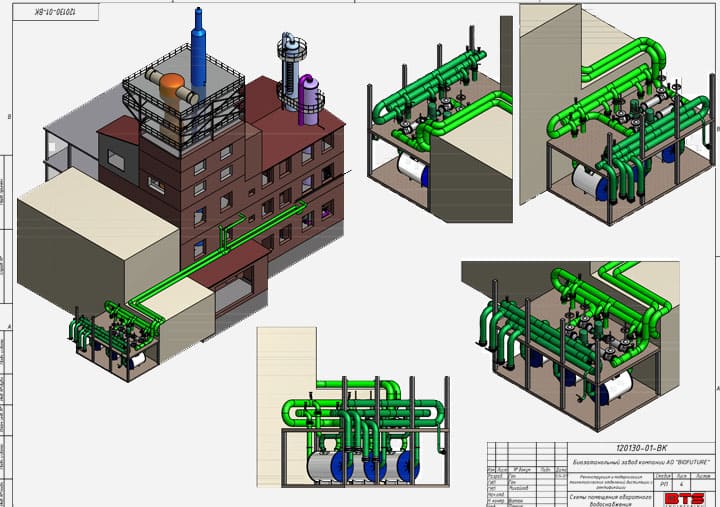
Task: Click the red BTS logo in title block
Action: 684,499
